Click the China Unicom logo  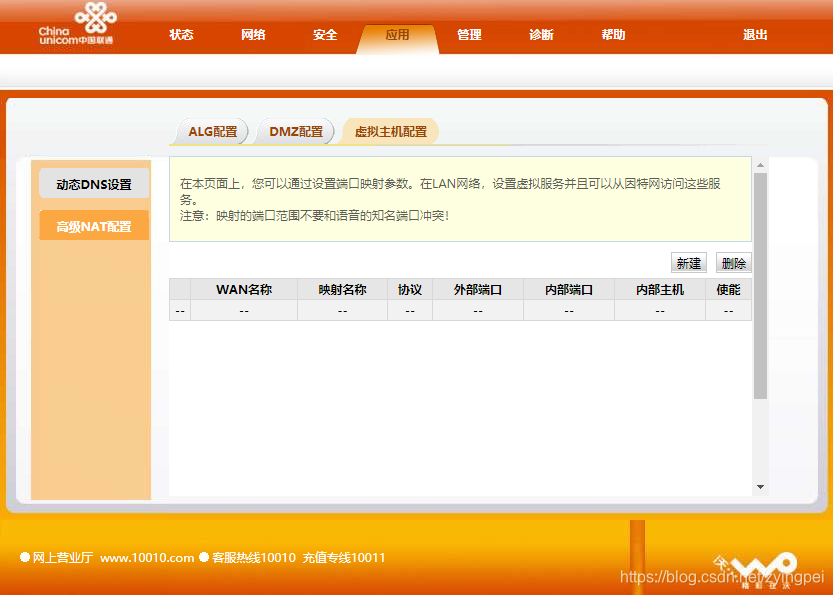(x=77, y=24)
